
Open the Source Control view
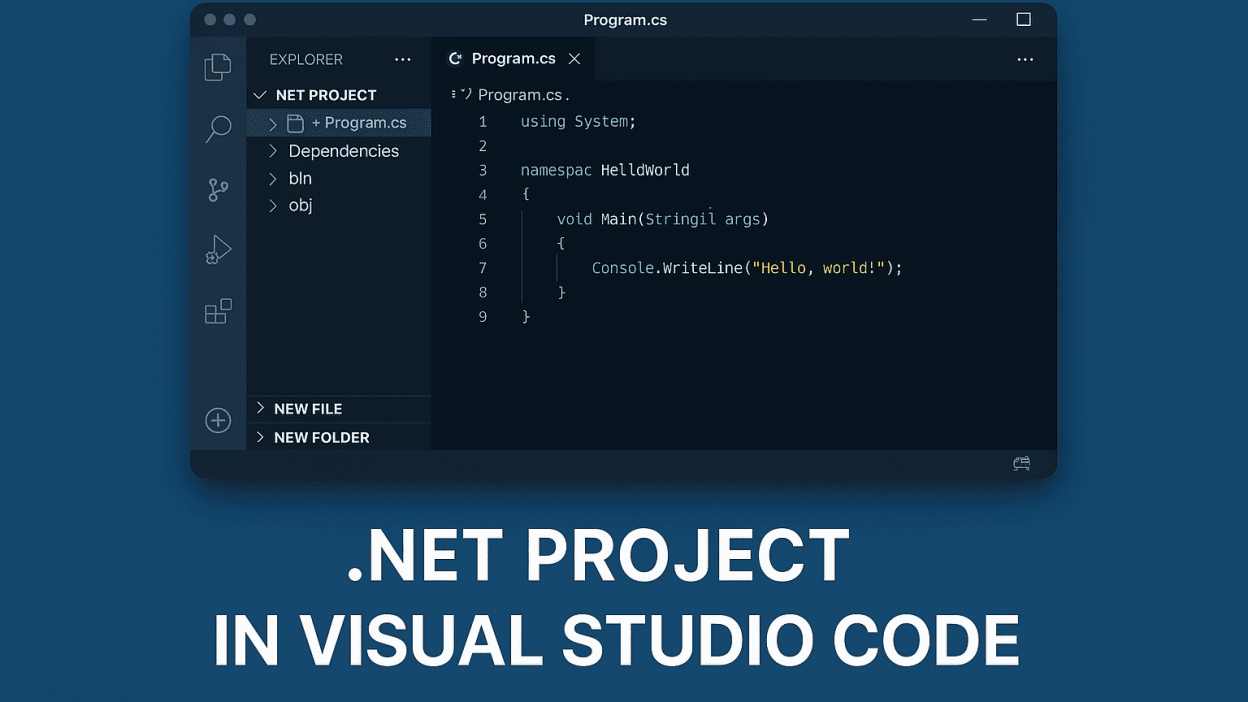pyautogui.click(x=218, y=189)
